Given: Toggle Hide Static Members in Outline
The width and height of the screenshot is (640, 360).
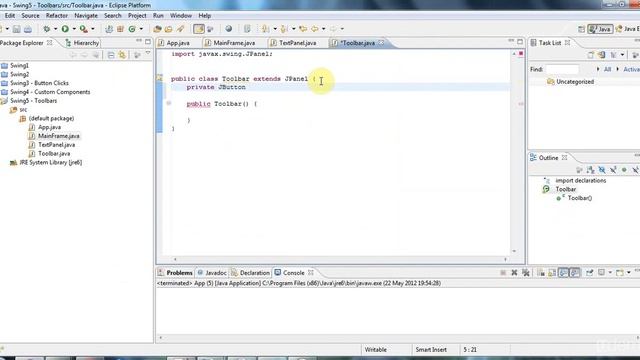Looking at the screenshot, I should click(x=613, y=169).
